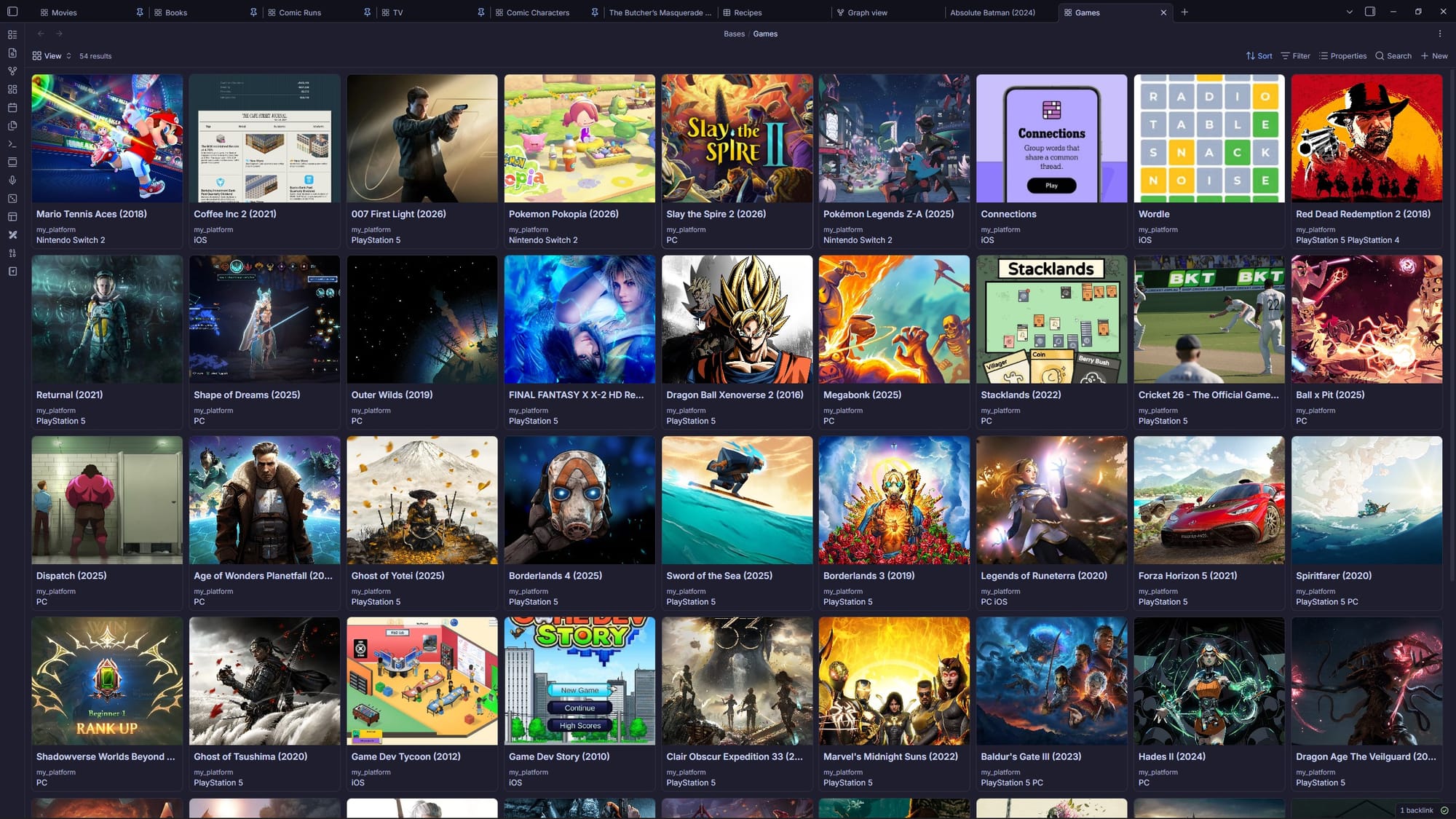
Task: Open the Slay the Spire 2 cover thumbnail
Action: click(737, 138)
